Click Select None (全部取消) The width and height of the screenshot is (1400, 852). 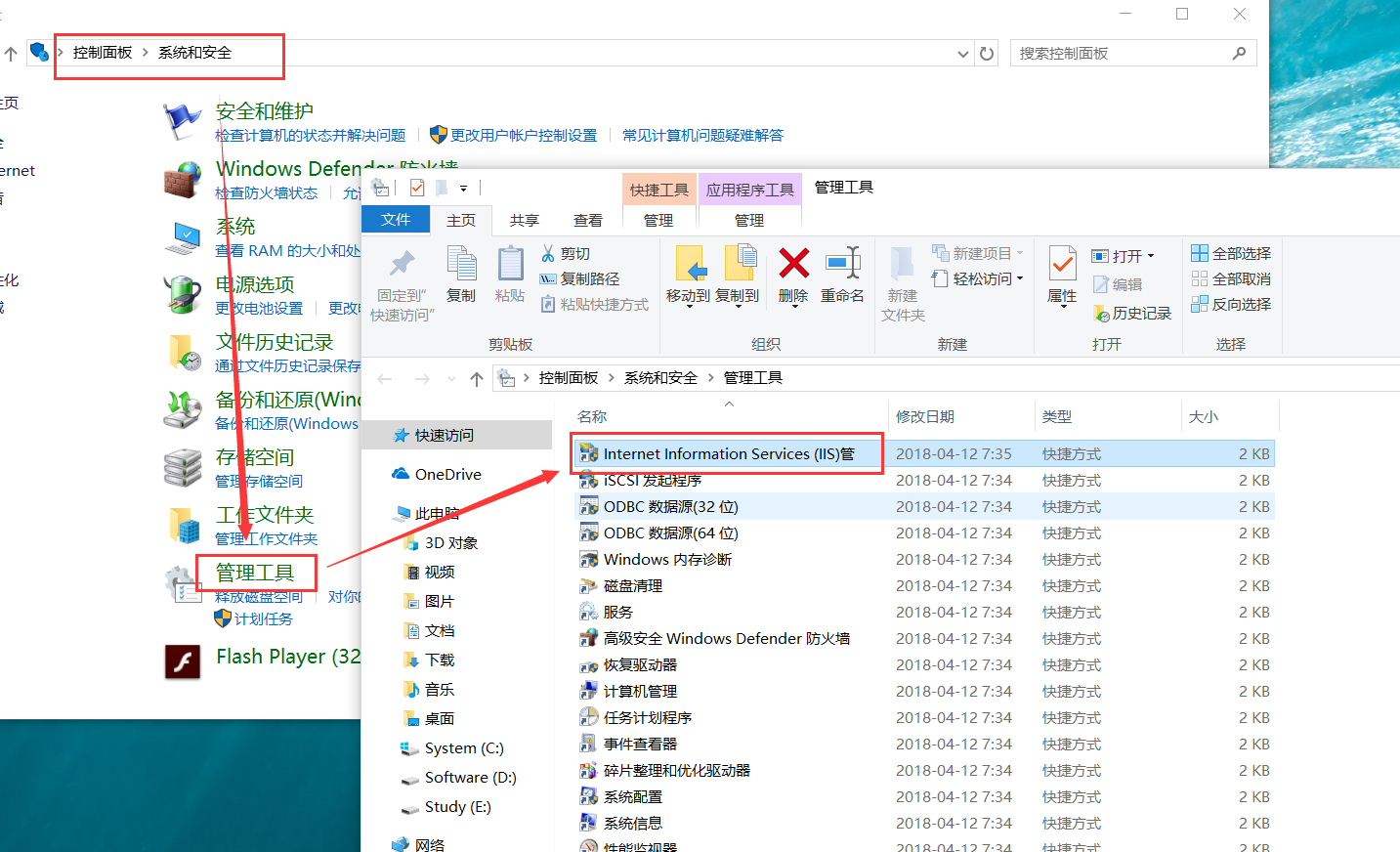coord(1231,278)
